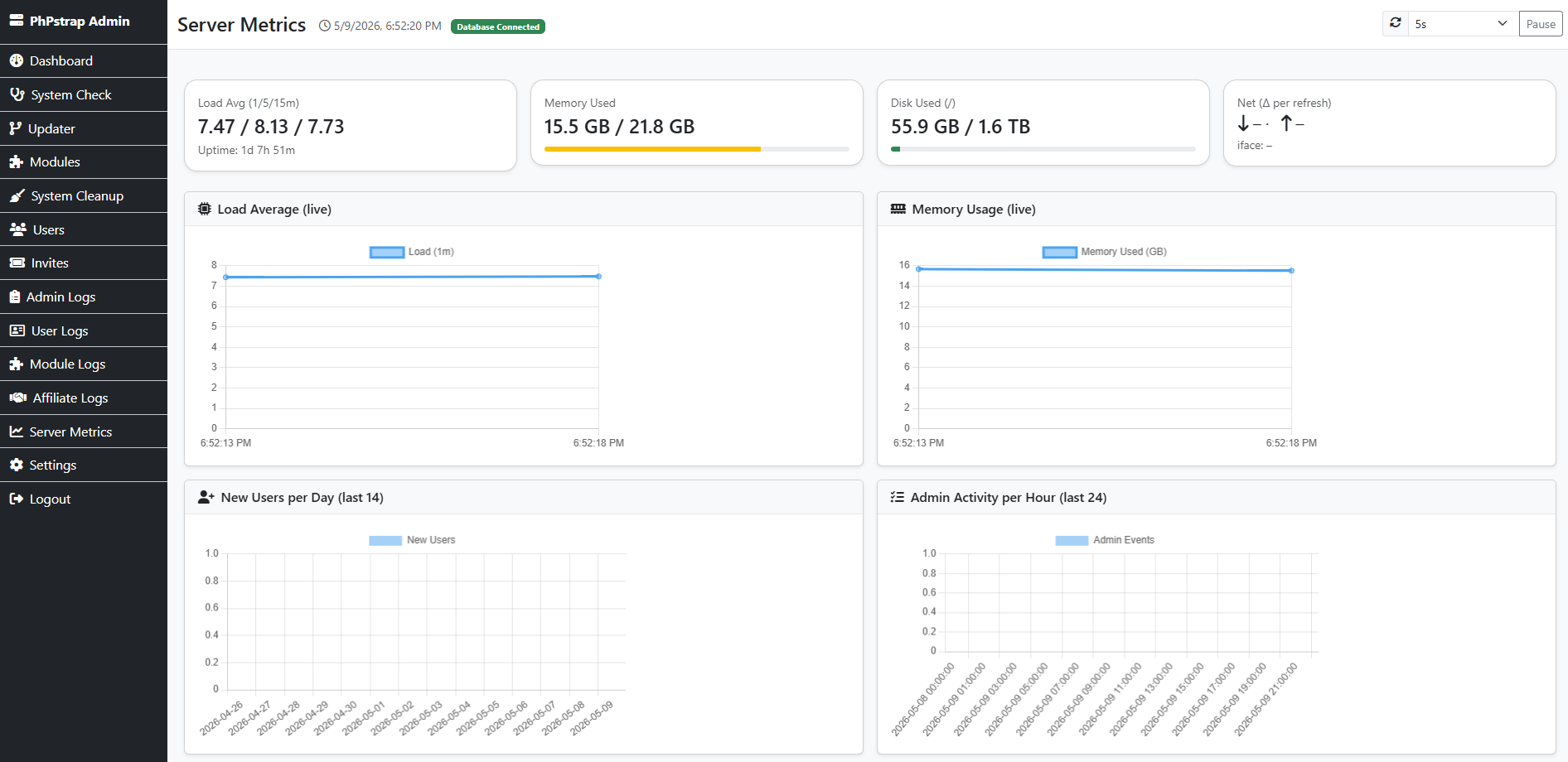Click the Disk Used progress bar
Image resolution: width=1568 pixels, height=762 pixels.
point(1043,149)
